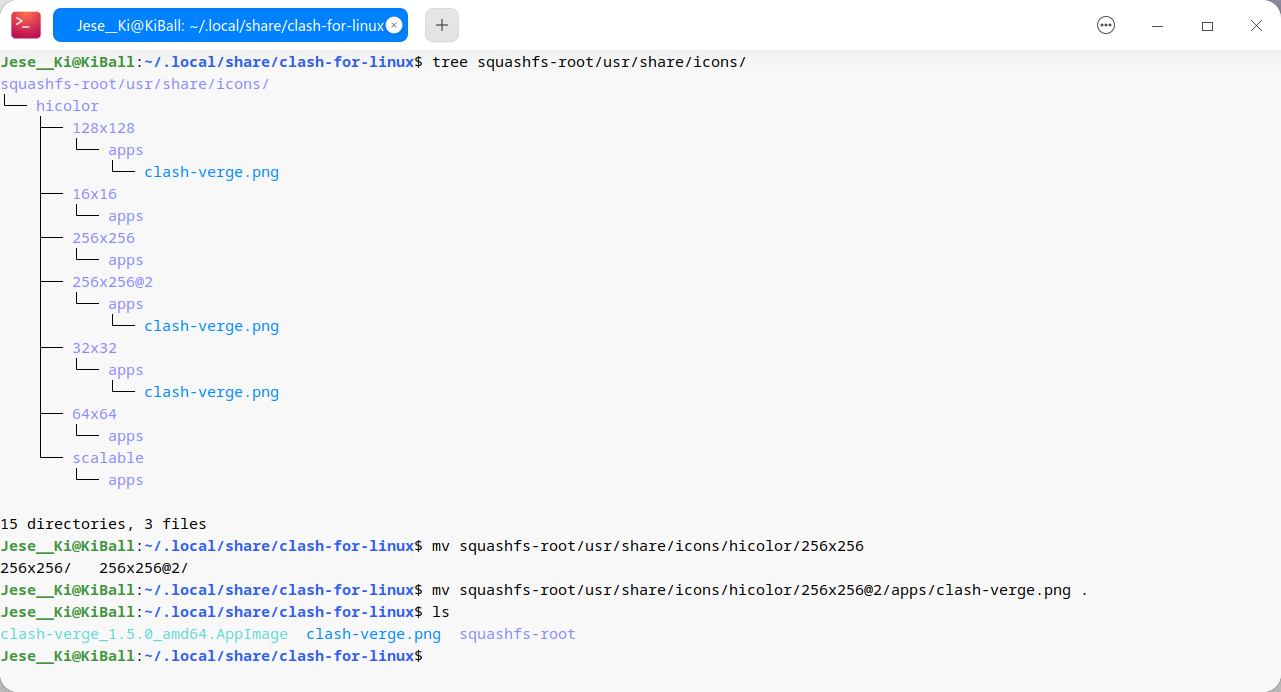
Task: Maximize the terminal window
Action: click(1207, 26)
